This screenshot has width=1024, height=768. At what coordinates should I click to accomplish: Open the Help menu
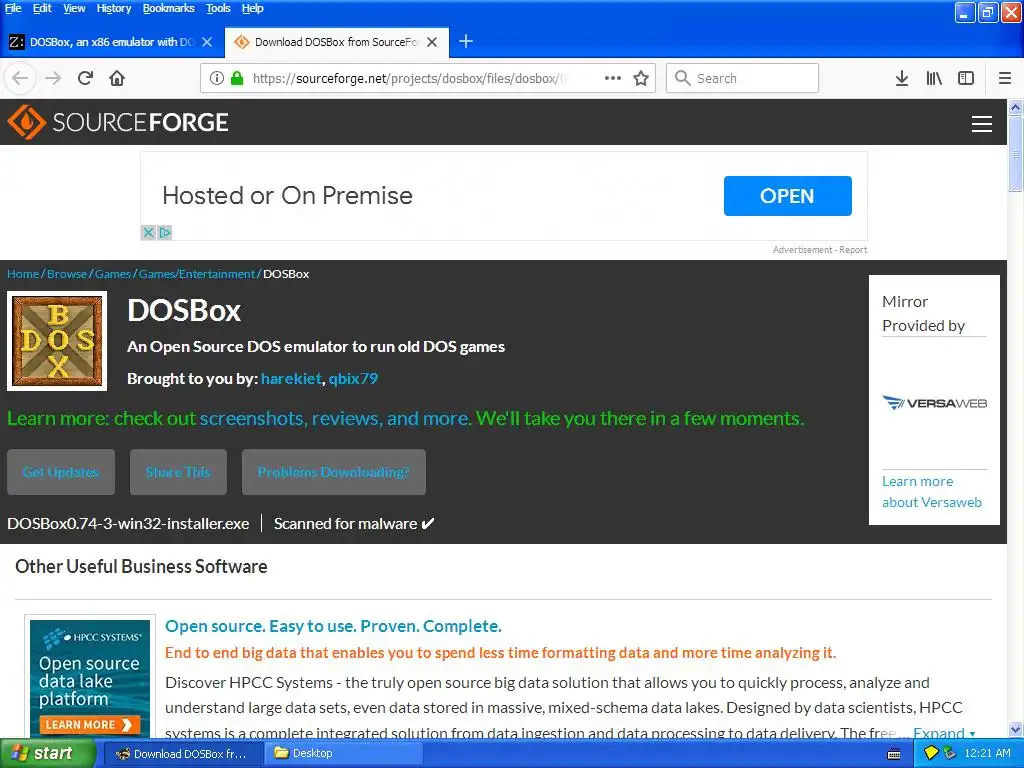click(252, 8)
